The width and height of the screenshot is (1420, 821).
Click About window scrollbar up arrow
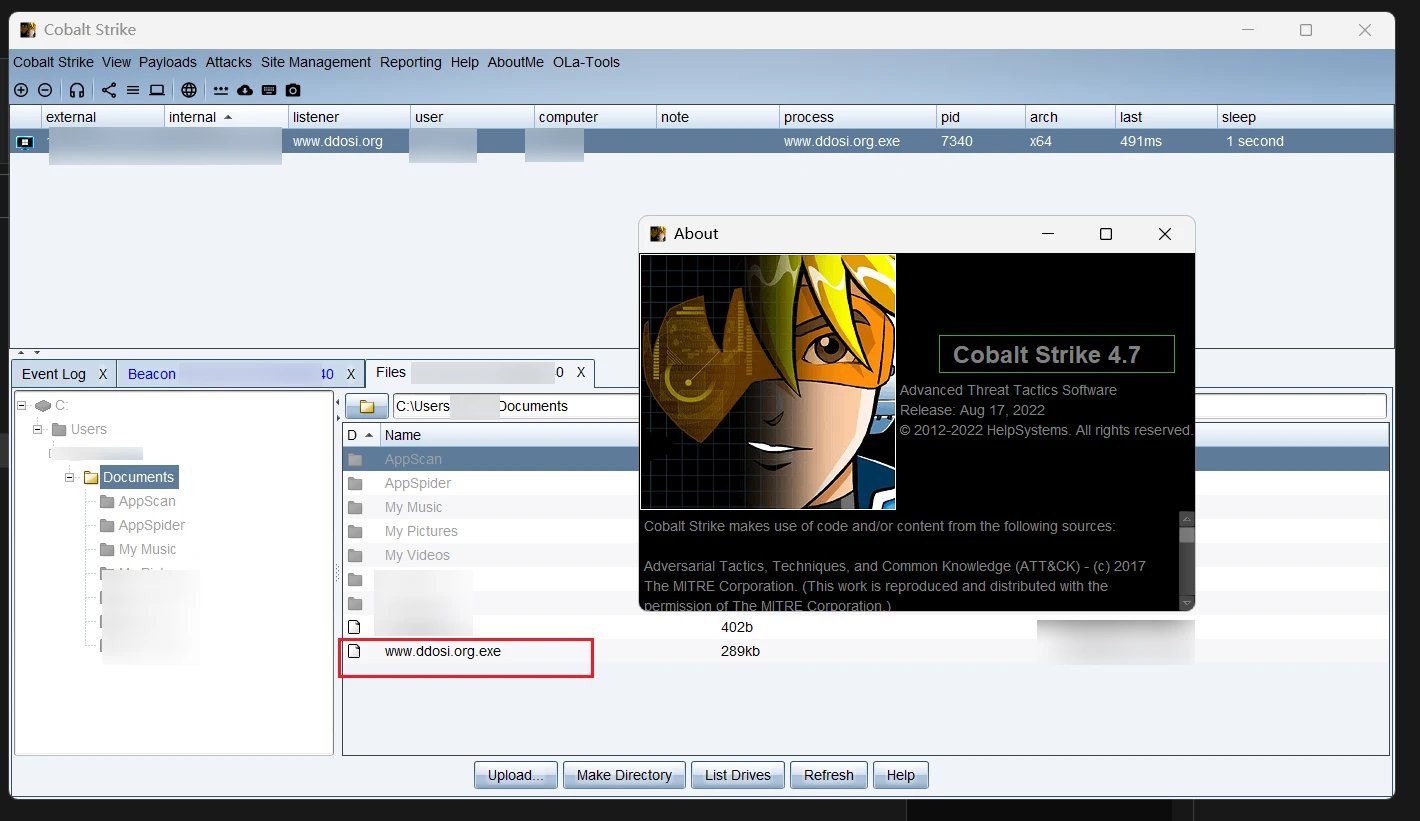click(x=1187, y=519)
